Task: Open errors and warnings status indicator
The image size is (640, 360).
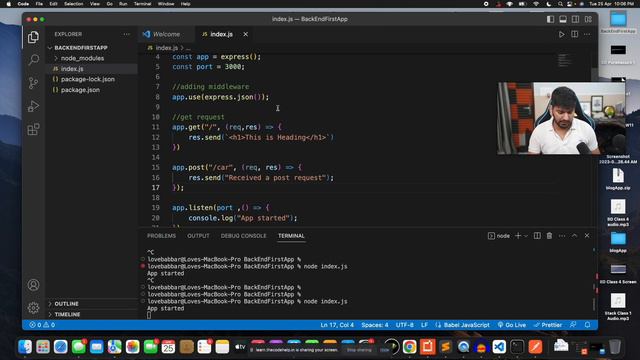Action: pyautogui.click(x=42, y=325)
